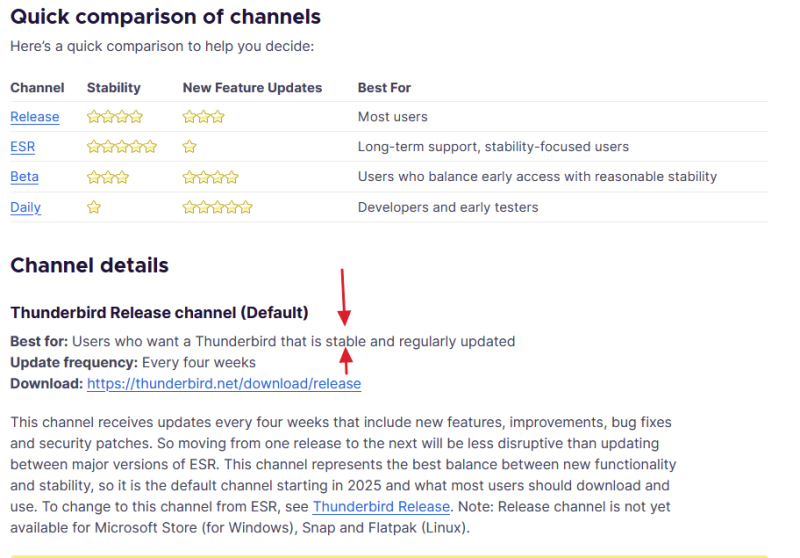Follow the inline "Thunderbird Release" paragraph link

tap(382, 507)
